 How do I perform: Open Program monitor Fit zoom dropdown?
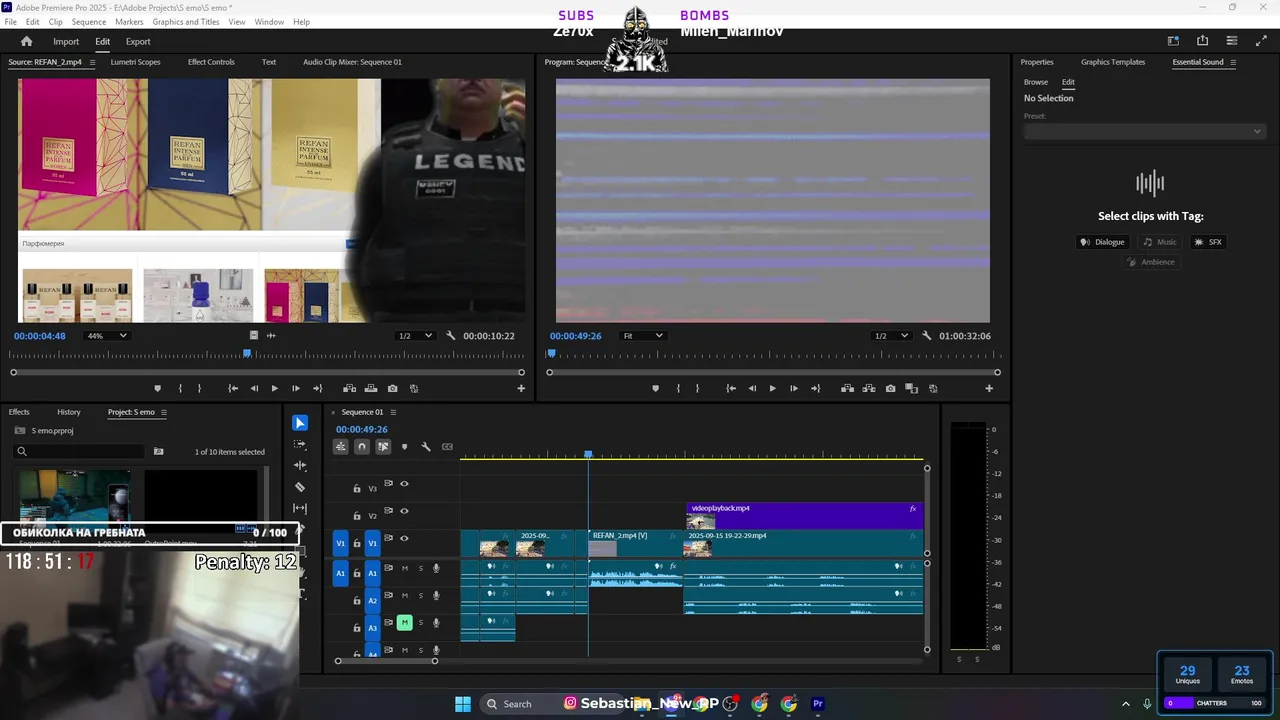[642, 336]
